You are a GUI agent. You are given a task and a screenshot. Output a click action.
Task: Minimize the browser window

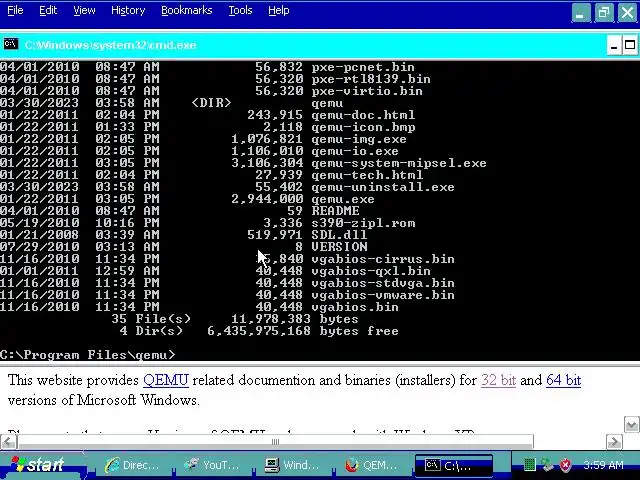click(580, 13)
